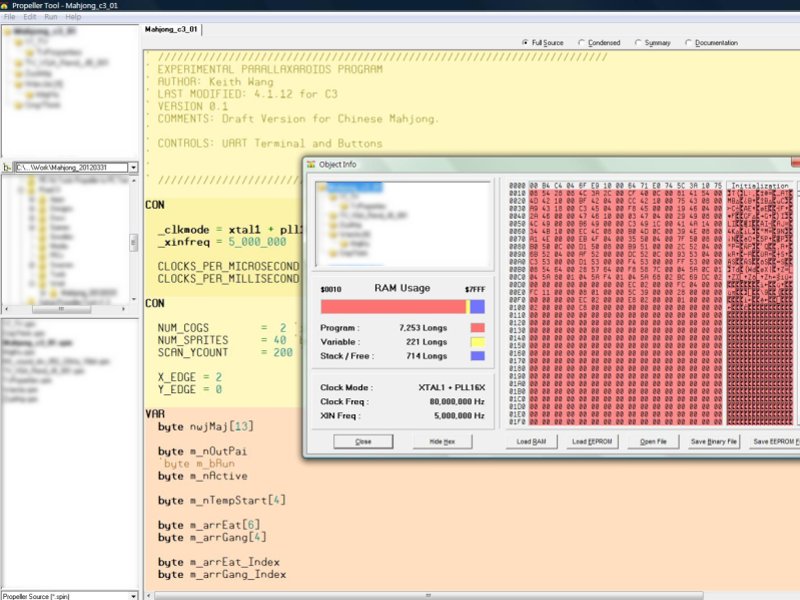Click the "X_EDGE = 2" code line
Viewport: 800px width, 600px height.
(x=190, y=377)
